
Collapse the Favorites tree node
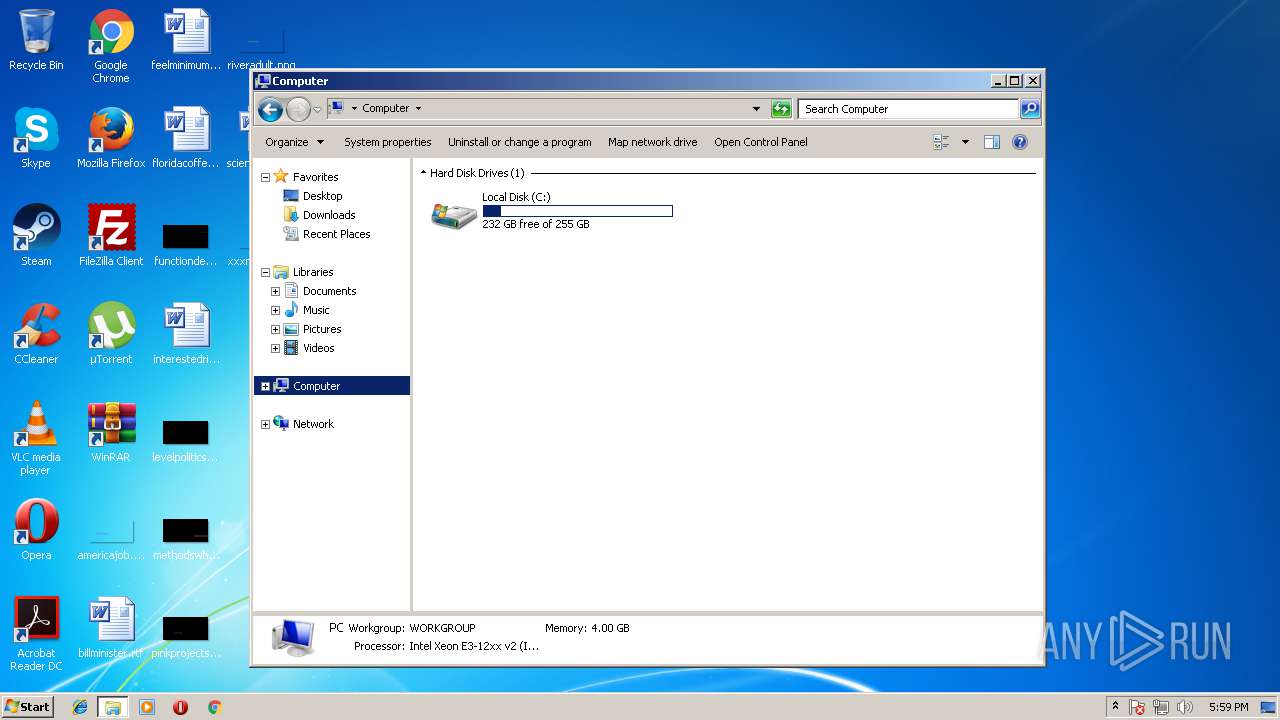click(x=265, y=177)
